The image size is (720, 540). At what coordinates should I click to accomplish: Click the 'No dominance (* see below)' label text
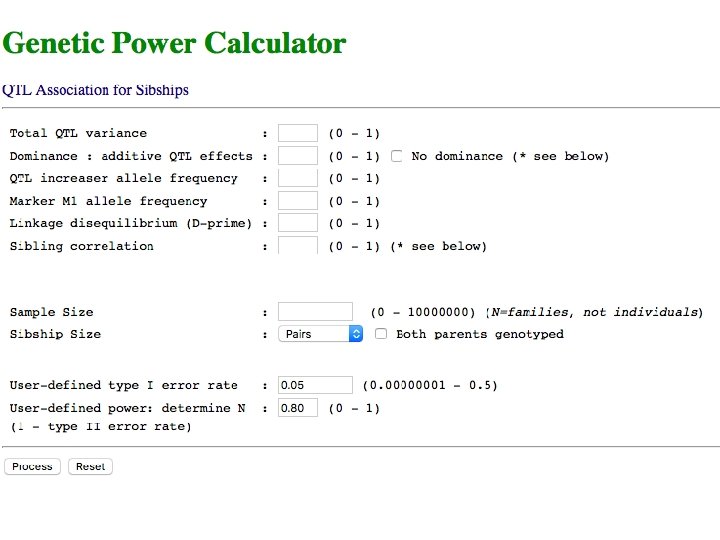click(x=510, y=156)
